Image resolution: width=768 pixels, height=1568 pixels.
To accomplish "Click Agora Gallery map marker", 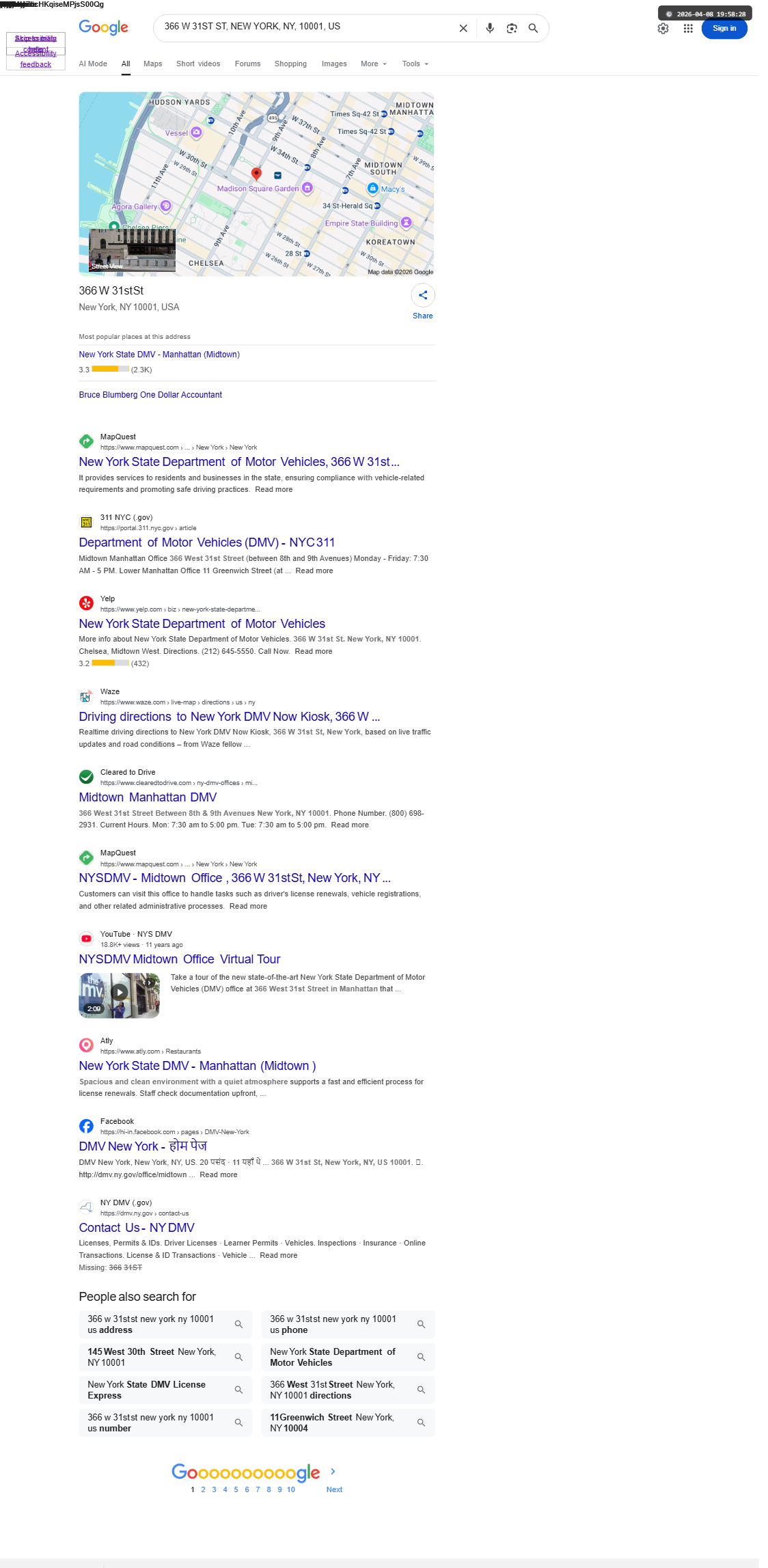I will click(166, 206).
